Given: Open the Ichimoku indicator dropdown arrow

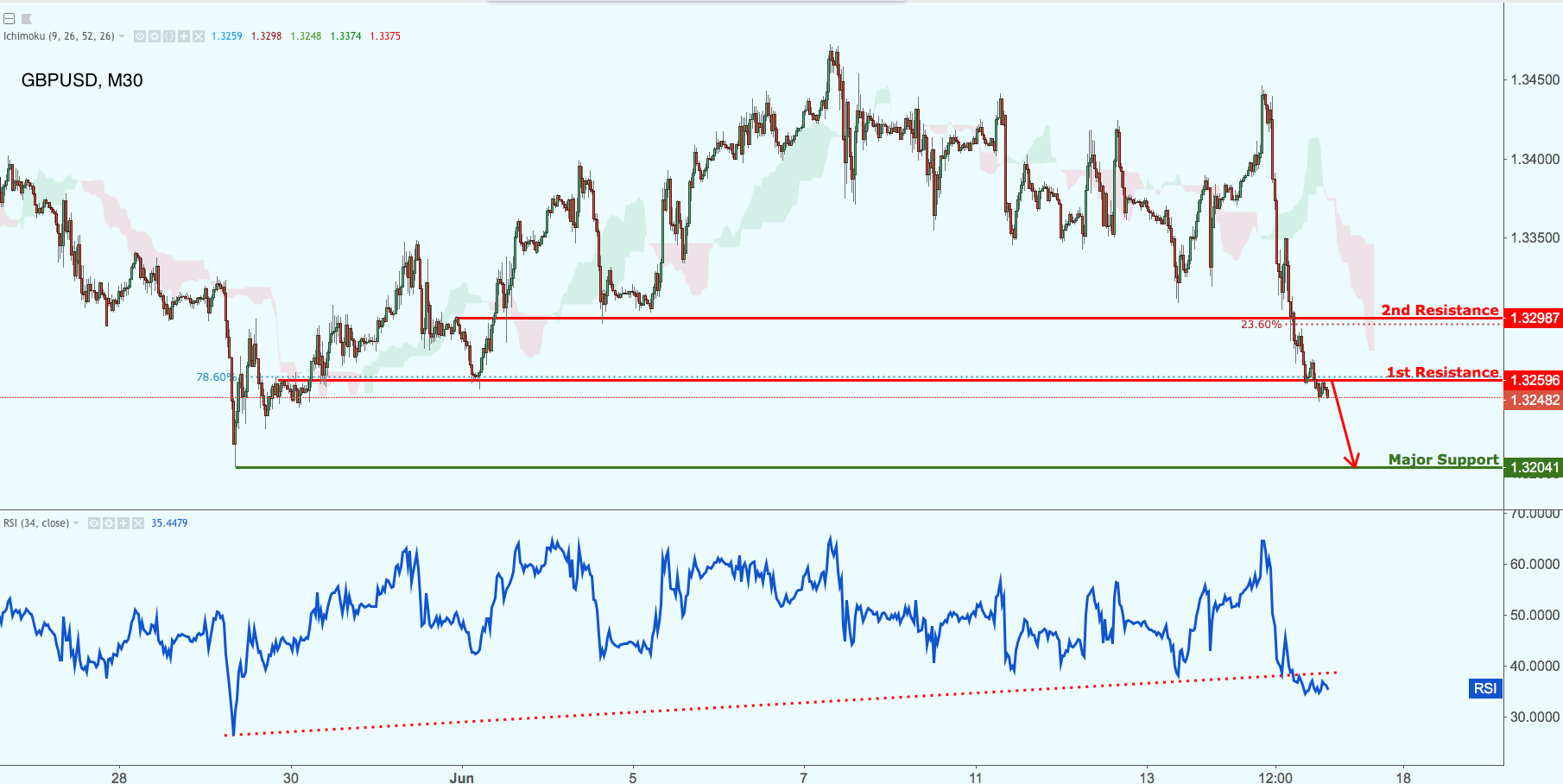Looking at the screenshot, I should click(x=122, y=36).
